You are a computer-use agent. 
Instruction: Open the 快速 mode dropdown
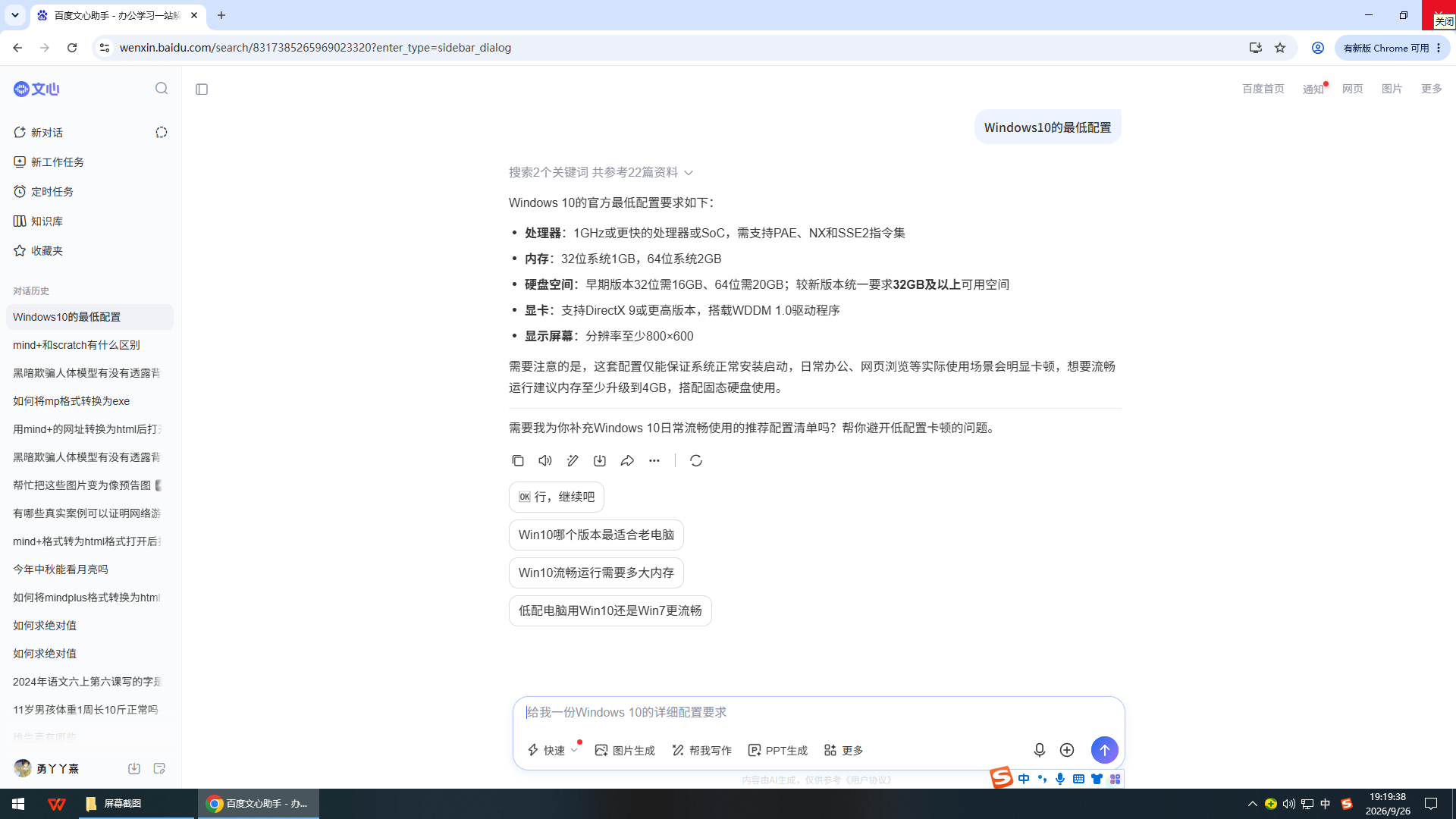553,750
